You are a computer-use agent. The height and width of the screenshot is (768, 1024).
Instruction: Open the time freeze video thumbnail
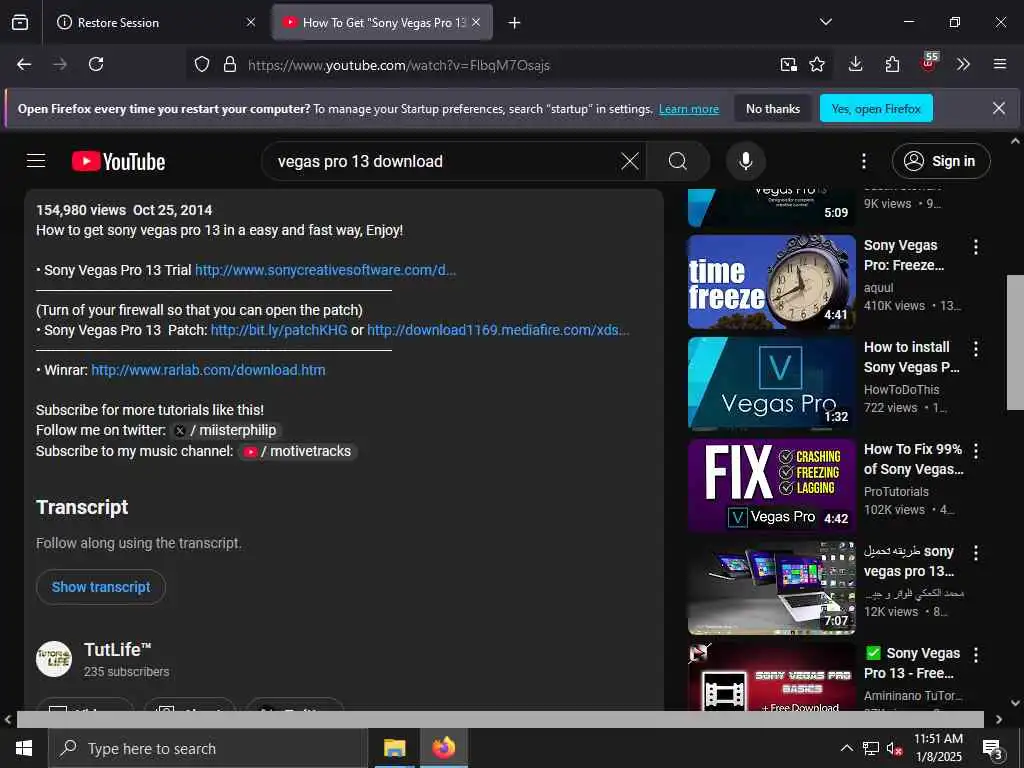(x=771, y=282)
